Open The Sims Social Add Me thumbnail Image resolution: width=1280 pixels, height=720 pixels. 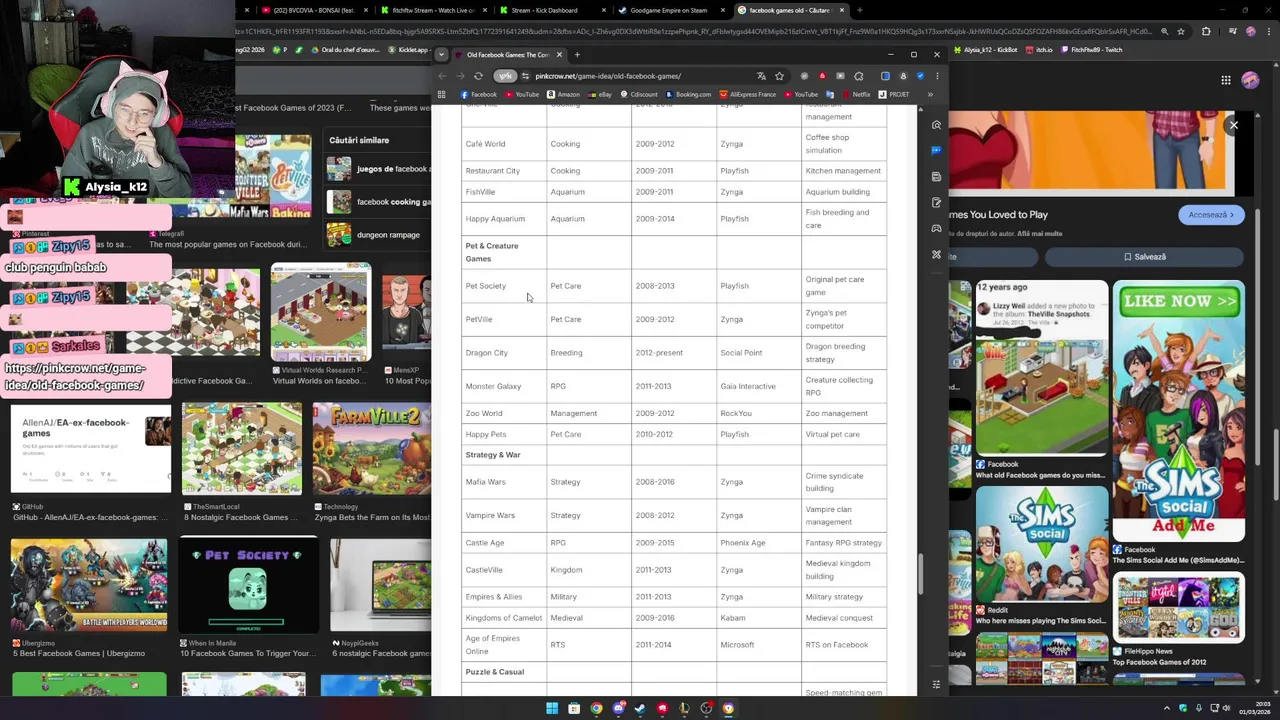1179,413
